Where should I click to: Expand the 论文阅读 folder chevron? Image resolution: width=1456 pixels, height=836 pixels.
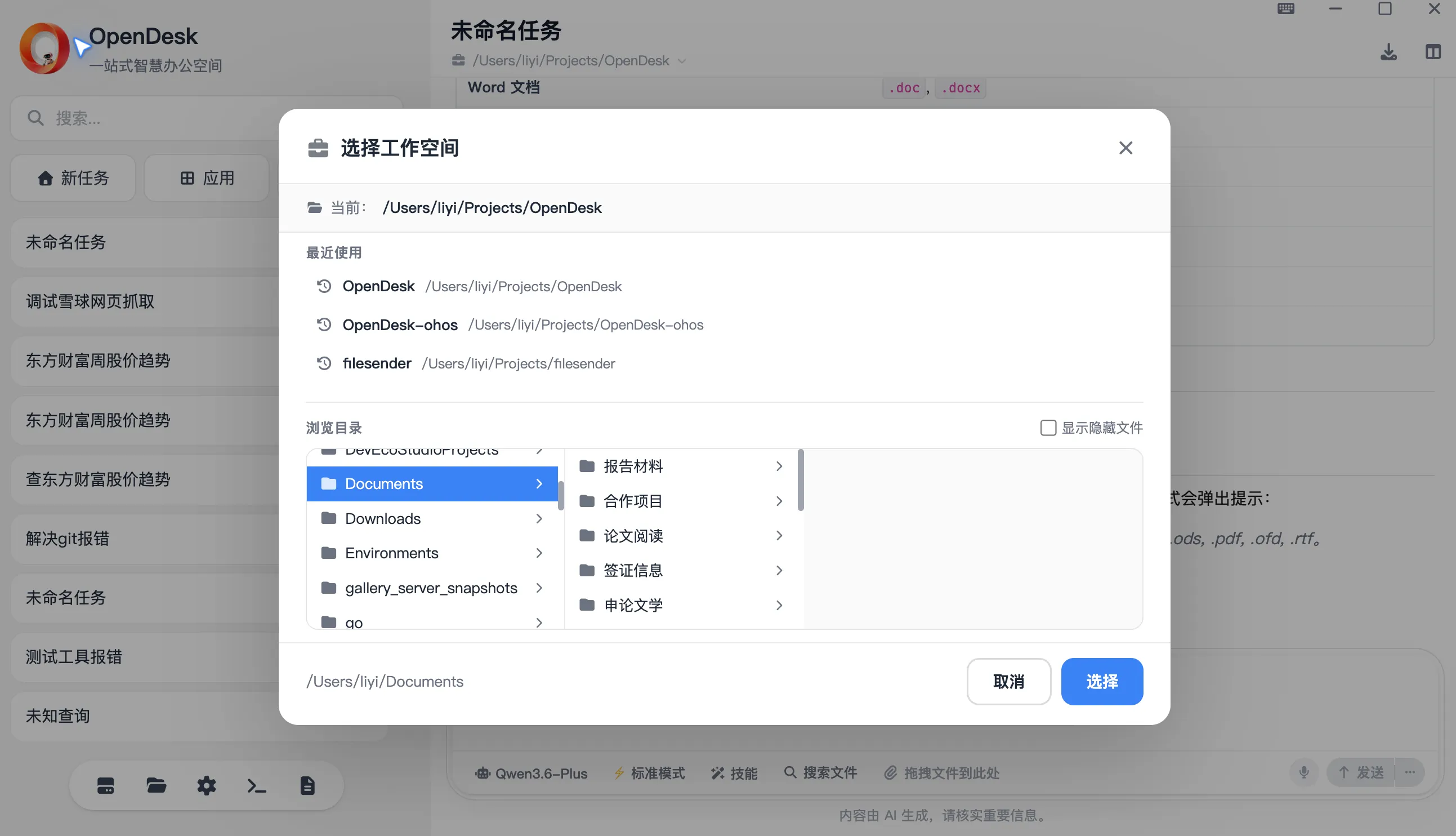coord(779,536)
